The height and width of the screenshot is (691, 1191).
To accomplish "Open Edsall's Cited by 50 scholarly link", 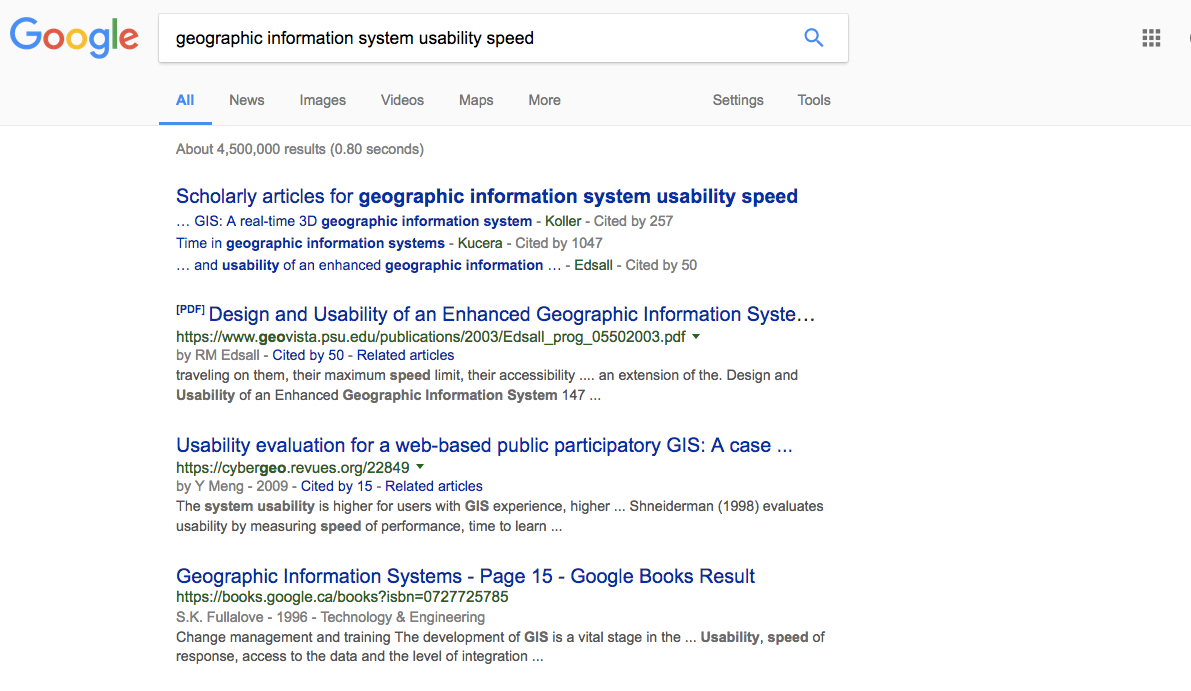I will pyautogui.click(x=661, y=265).
